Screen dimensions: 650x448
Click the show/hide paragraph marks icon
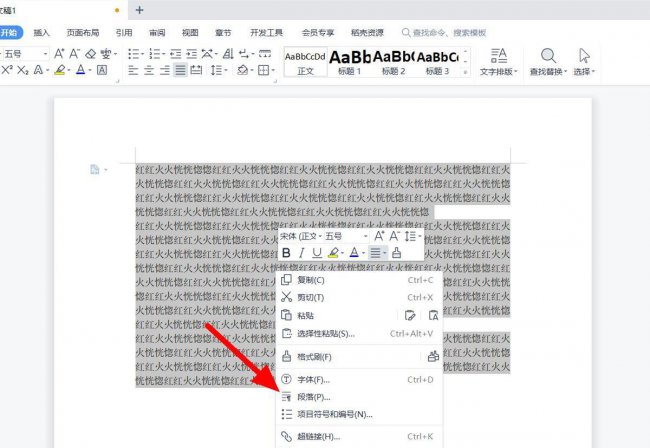[x=245, y=54]
